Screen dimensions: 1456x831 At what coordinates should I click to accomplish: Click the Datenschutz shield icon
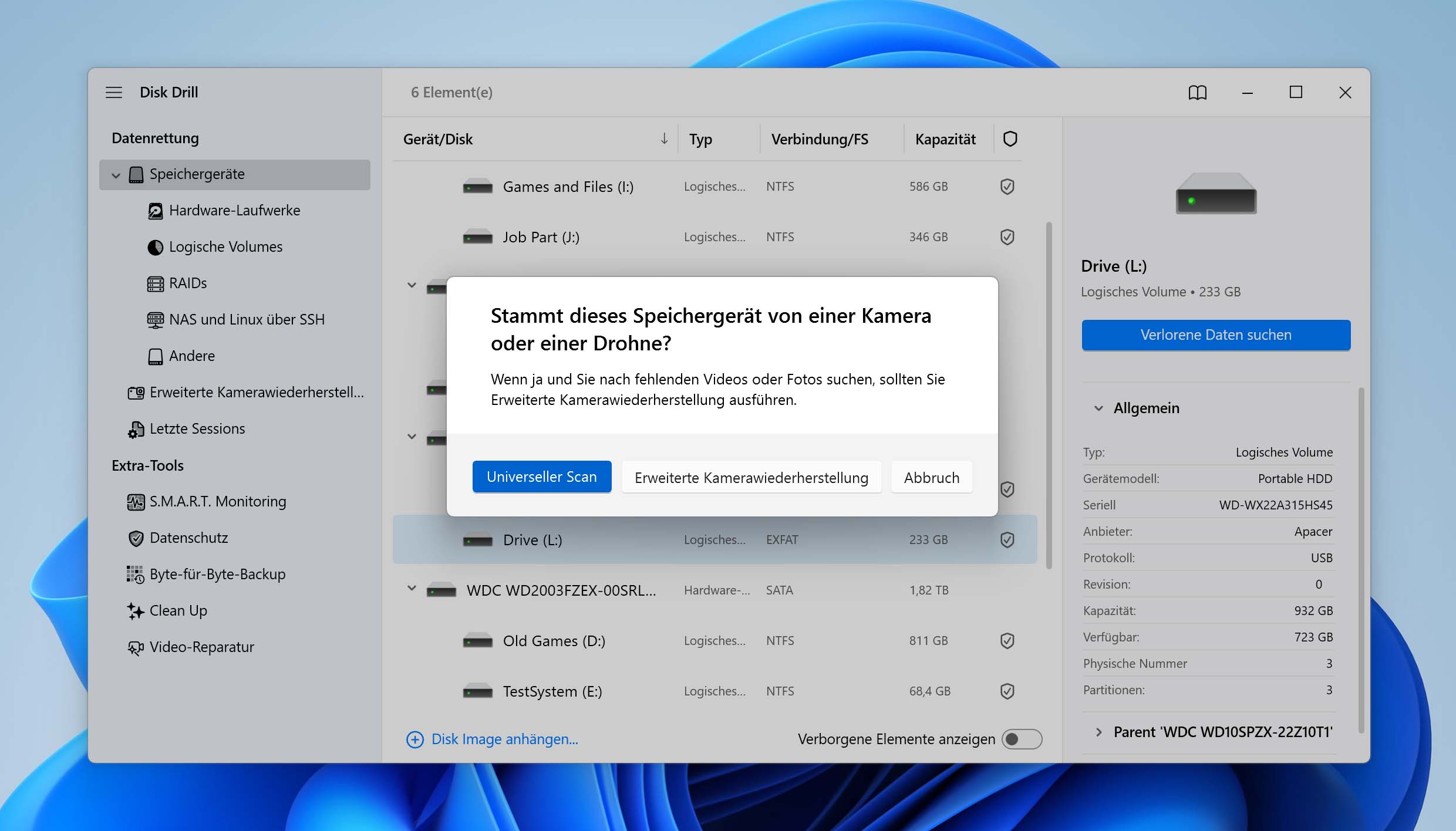(x=136, y=538)
